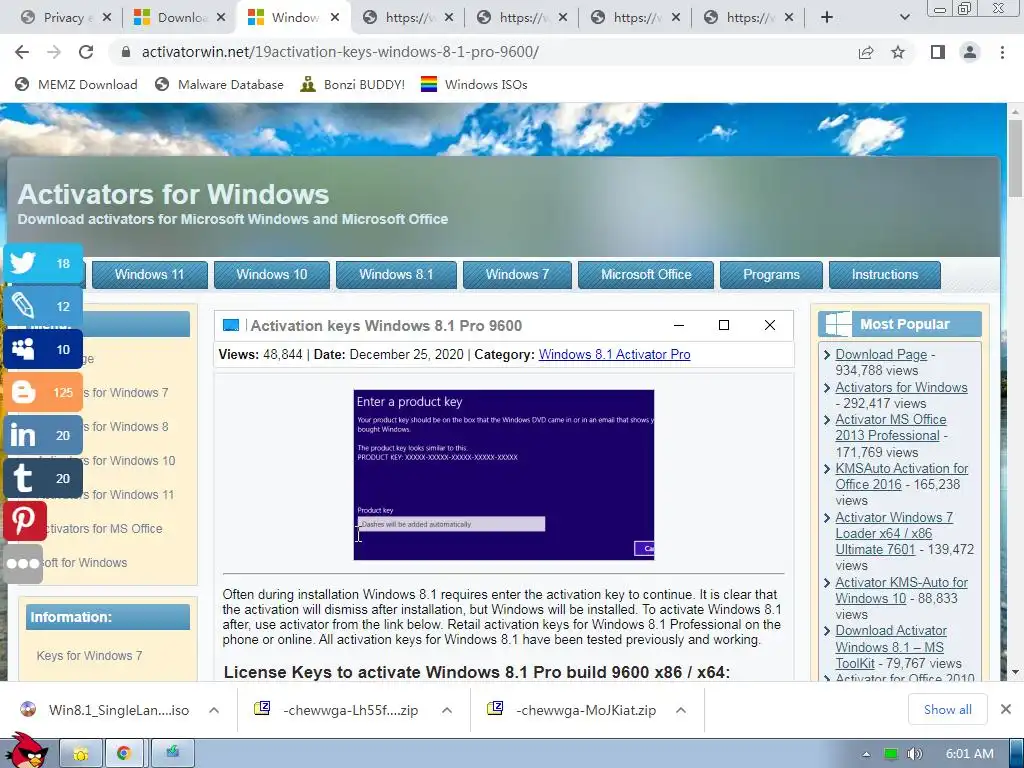Screen dimensions: 1024x768
Task: Expand options for chewwga-Lh55f zip download
Action: [x=447, y=710]
